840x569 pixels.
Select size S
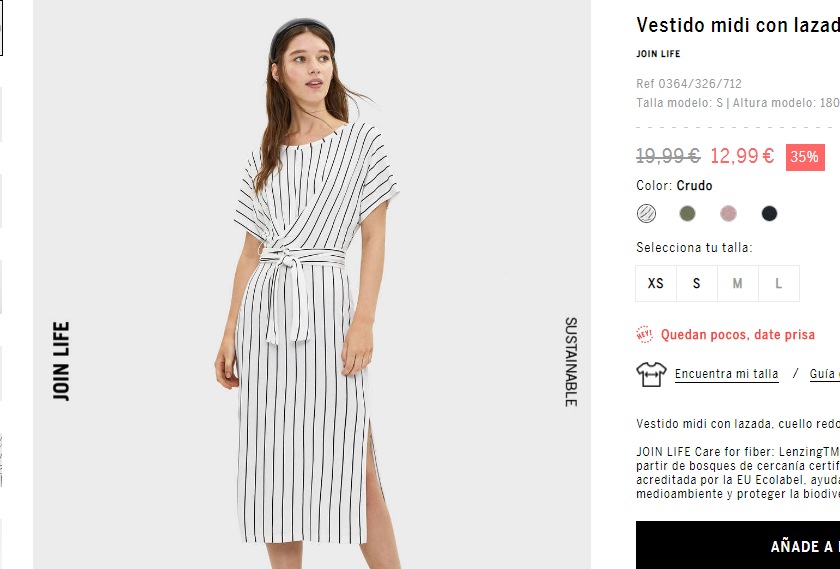(x=696, y=283)
